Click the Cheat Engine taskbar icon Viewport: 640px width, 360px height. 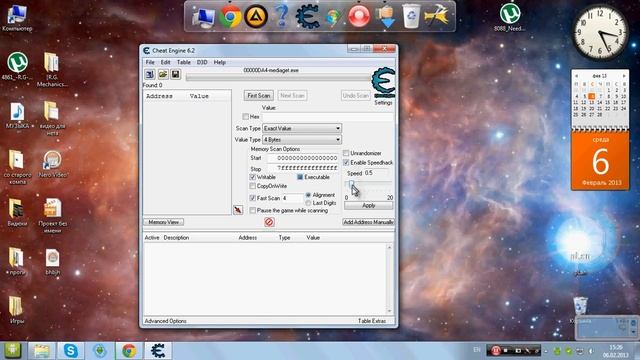click(x=158, y=351)
